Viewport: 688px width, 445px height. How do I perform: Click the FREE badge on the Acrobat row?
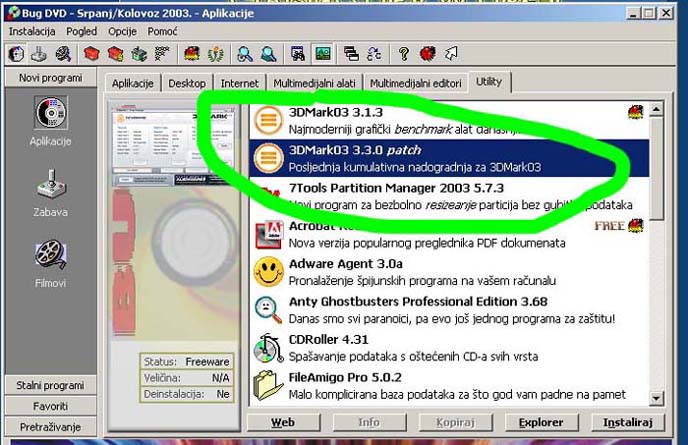609,226
